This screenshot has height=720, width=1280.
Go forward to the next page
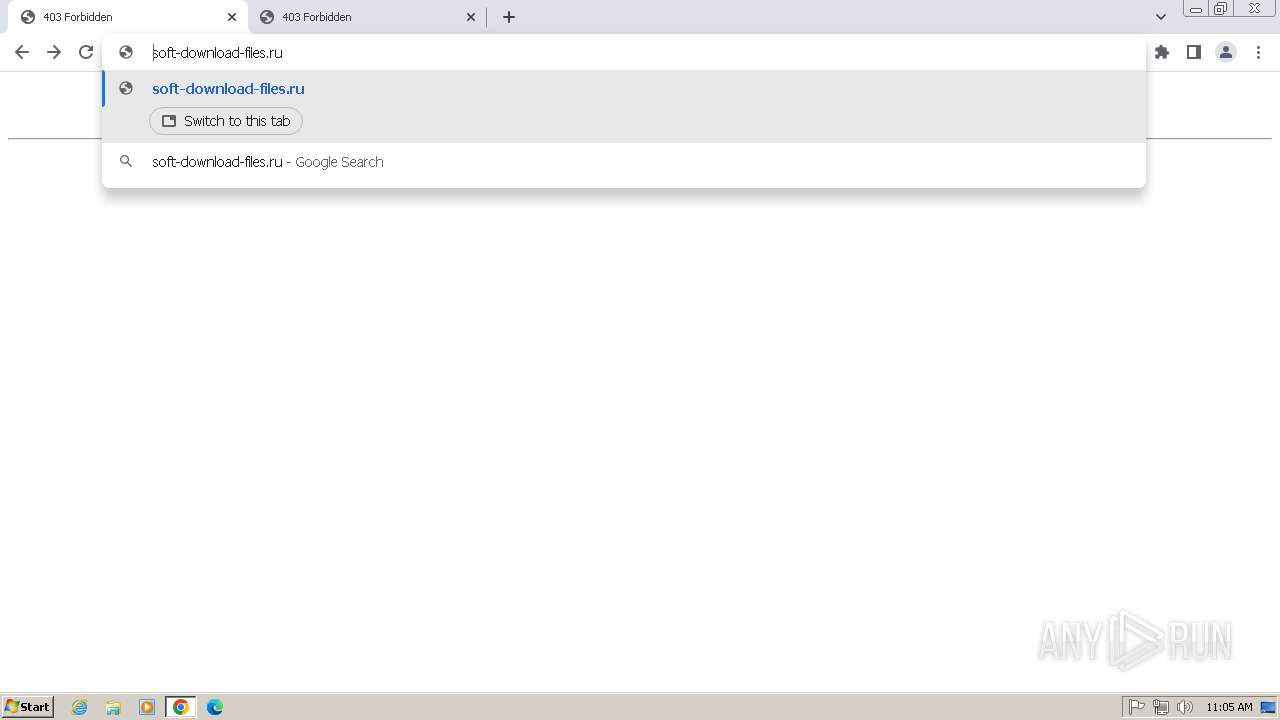(54, 52)
